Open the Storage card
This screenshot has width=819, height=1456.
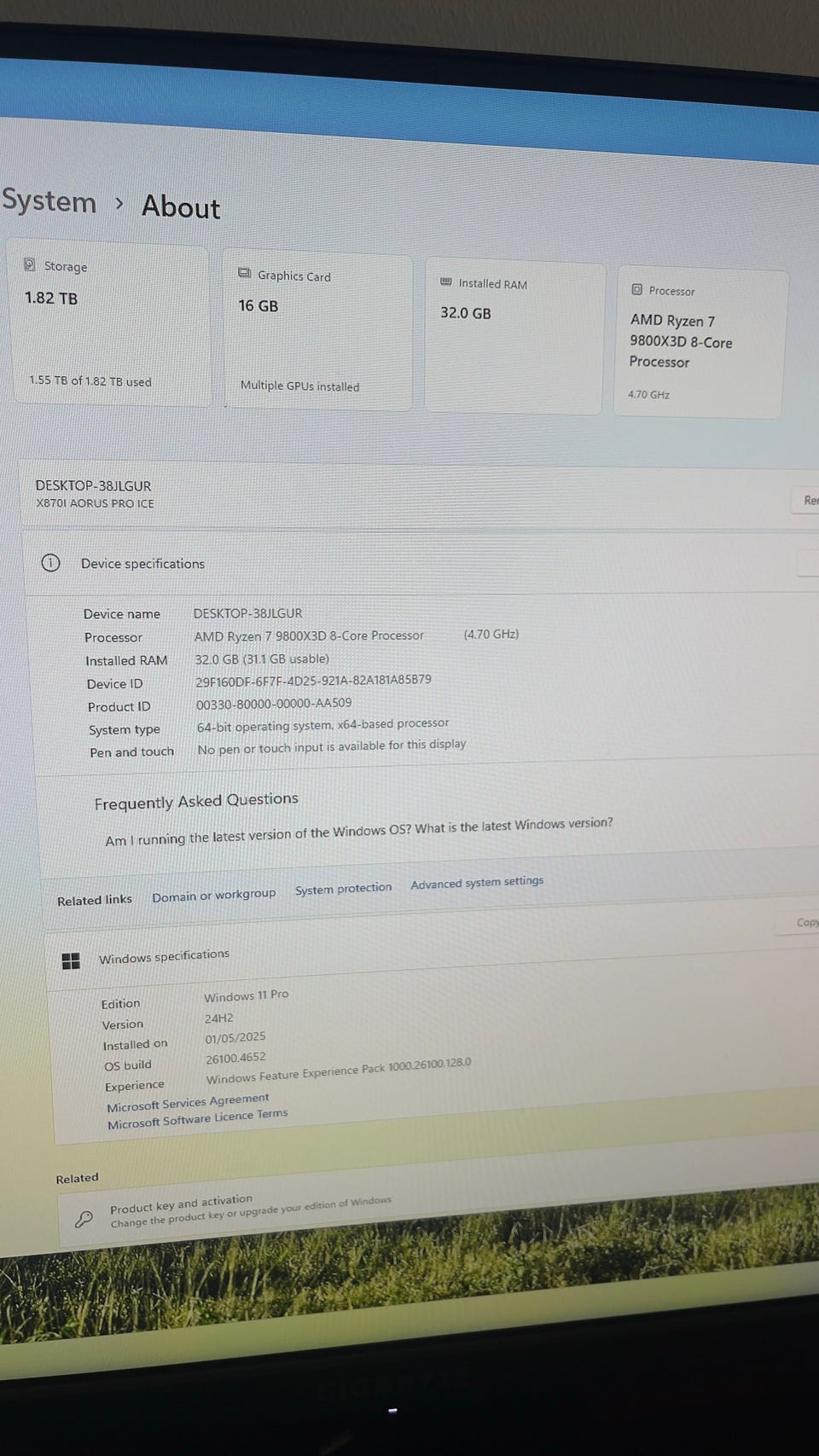coord(107,323)
